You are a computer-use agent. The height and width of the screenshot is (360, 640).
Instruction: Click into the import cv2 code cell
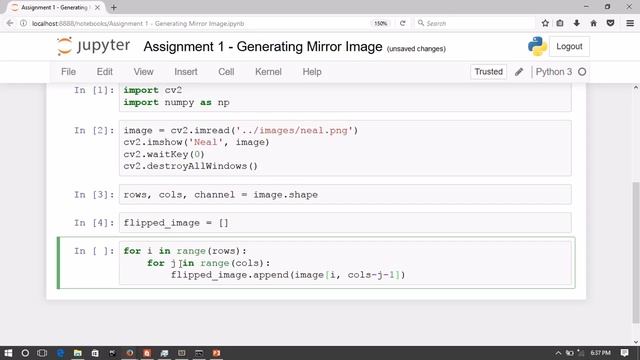(345, 97)
